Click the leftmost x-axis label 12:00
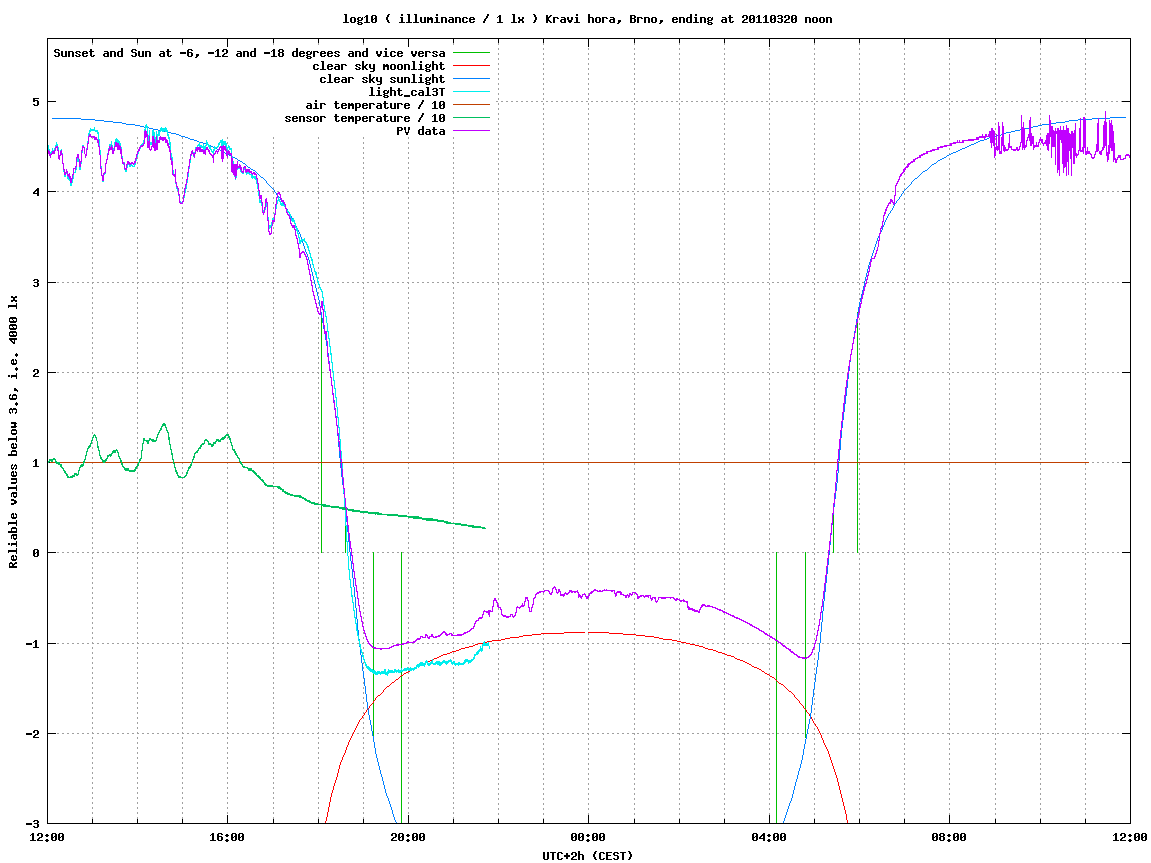1151x863 pixels. coord(48,837)
